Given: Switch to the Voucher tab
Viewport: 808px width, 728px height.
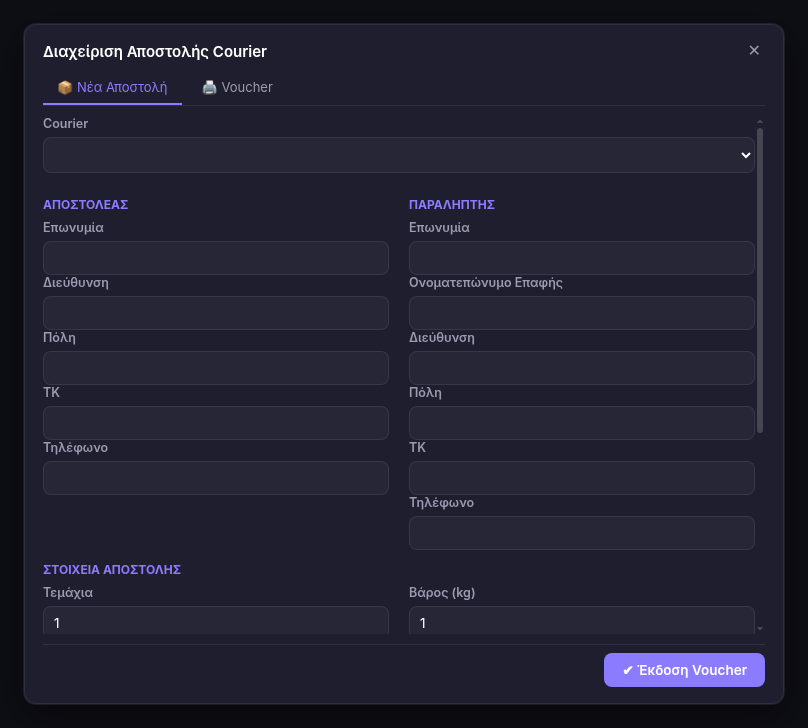Looking at the screenshot, I should click(237, 88).
